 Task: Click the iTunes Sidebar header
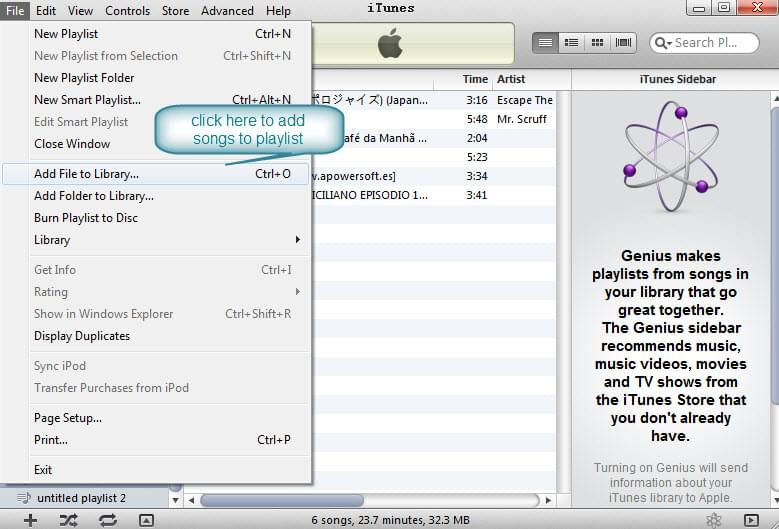[677, 79]
